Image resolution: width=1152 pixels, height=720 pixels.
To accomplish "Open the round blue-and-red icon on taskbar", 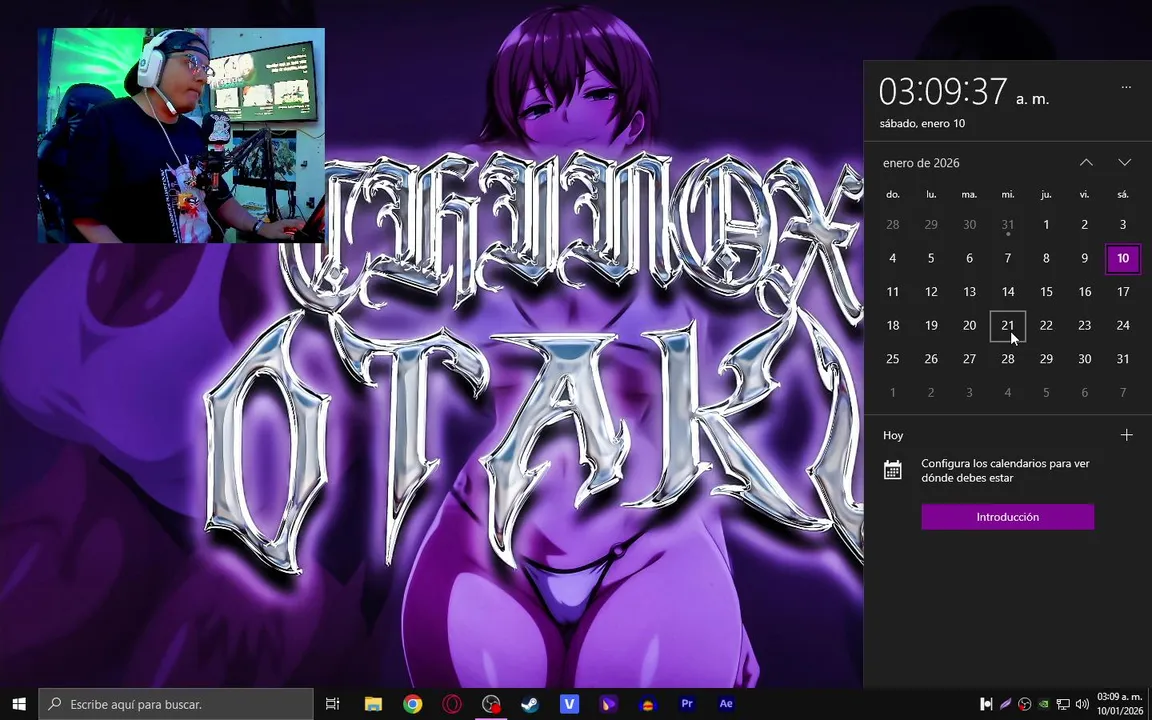I will point(647,704).
